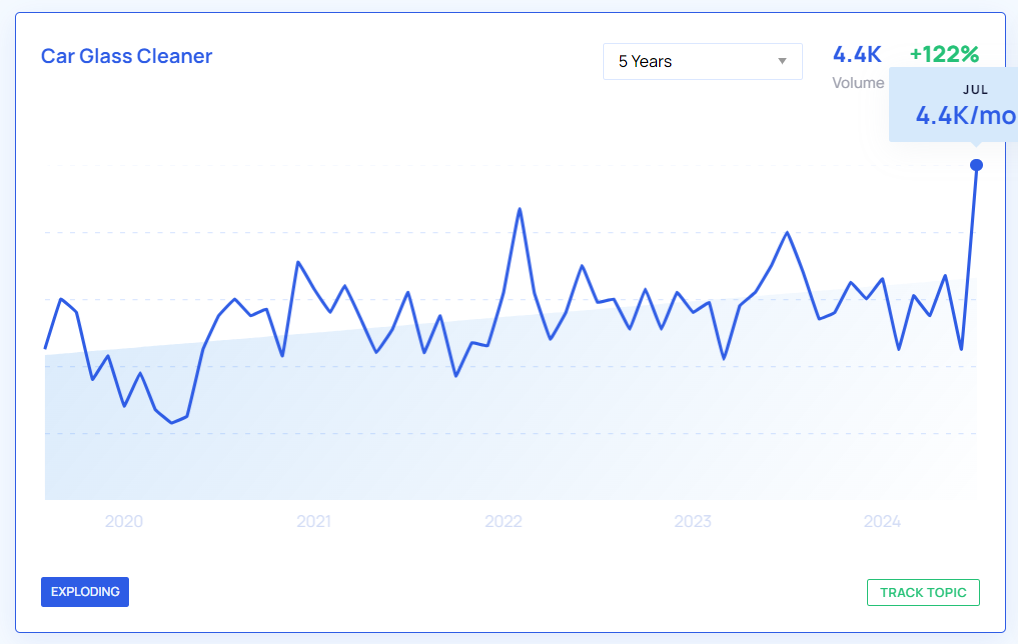The width and height of the screenshot is (1018, 644).
Task: Click the "JUL" month label in the tooltip
Action: click(975, 90)
